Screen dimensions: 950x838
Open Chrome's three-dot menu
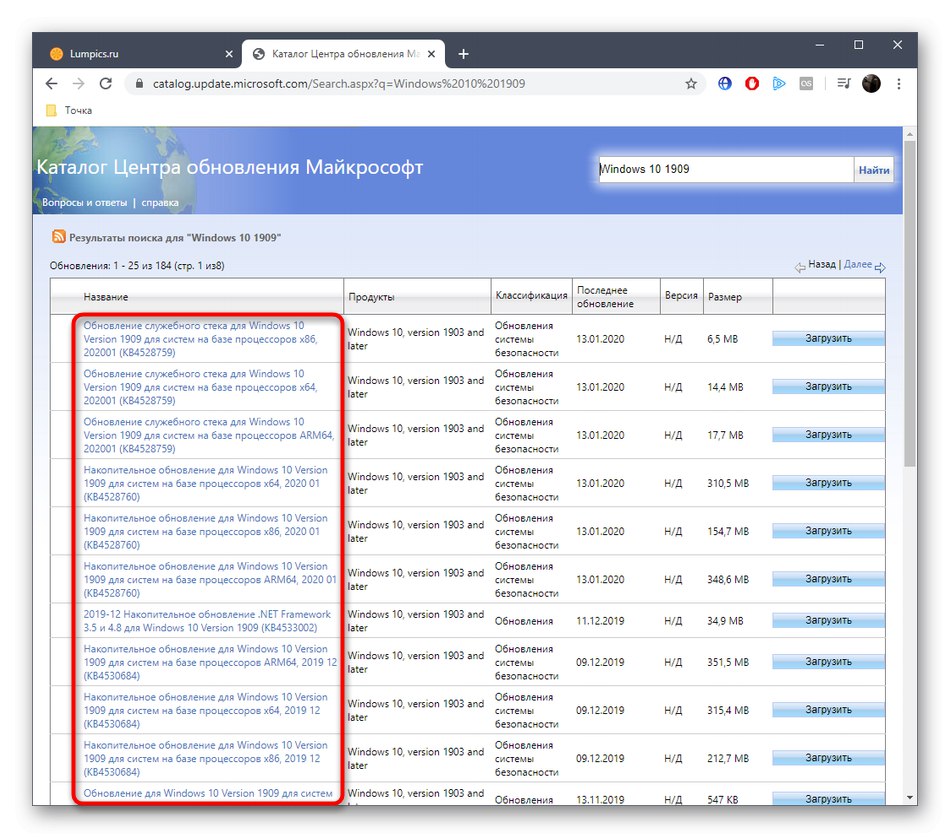(899, 84)
